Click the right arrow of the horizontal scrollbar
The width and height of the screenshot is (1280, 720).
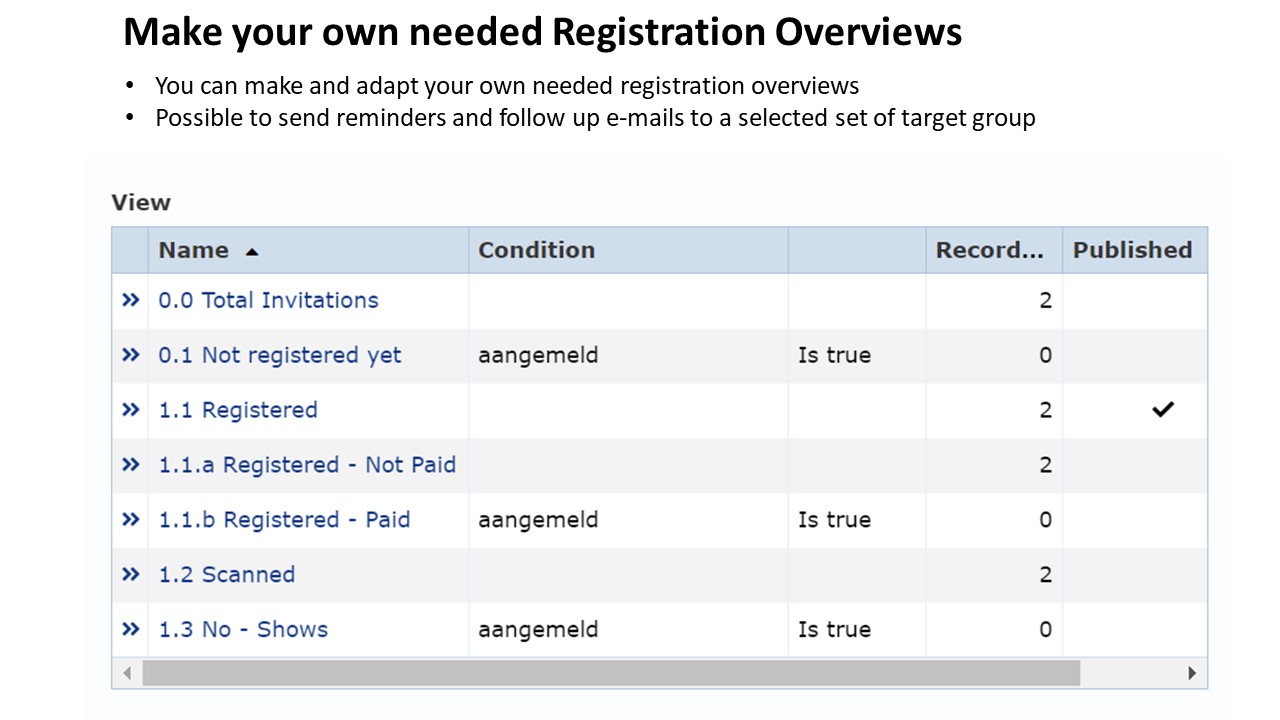[x=1192, y=673]
